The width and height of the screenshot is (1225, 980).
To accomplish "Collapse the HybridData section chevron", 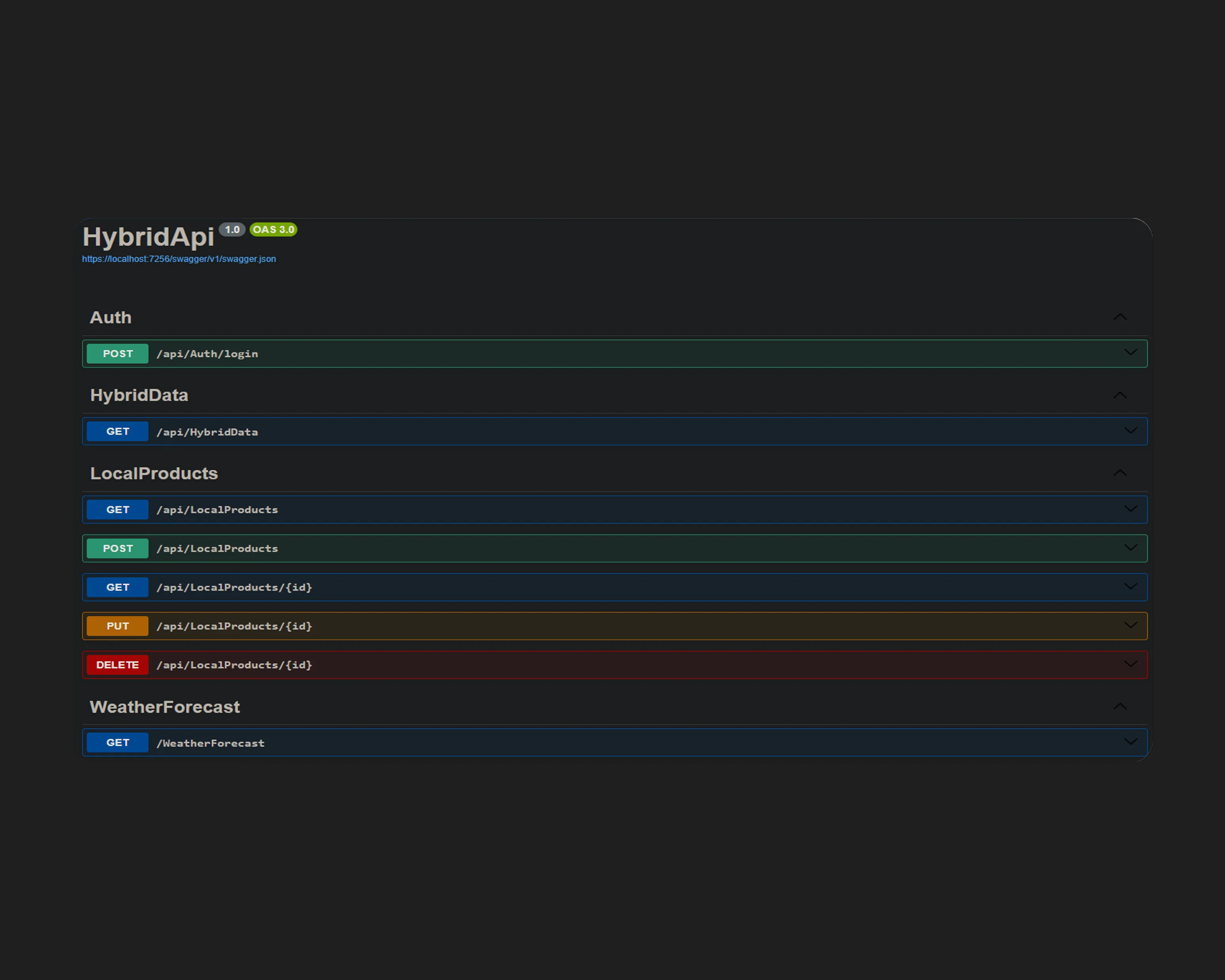I will click(x=1119, y=395).
